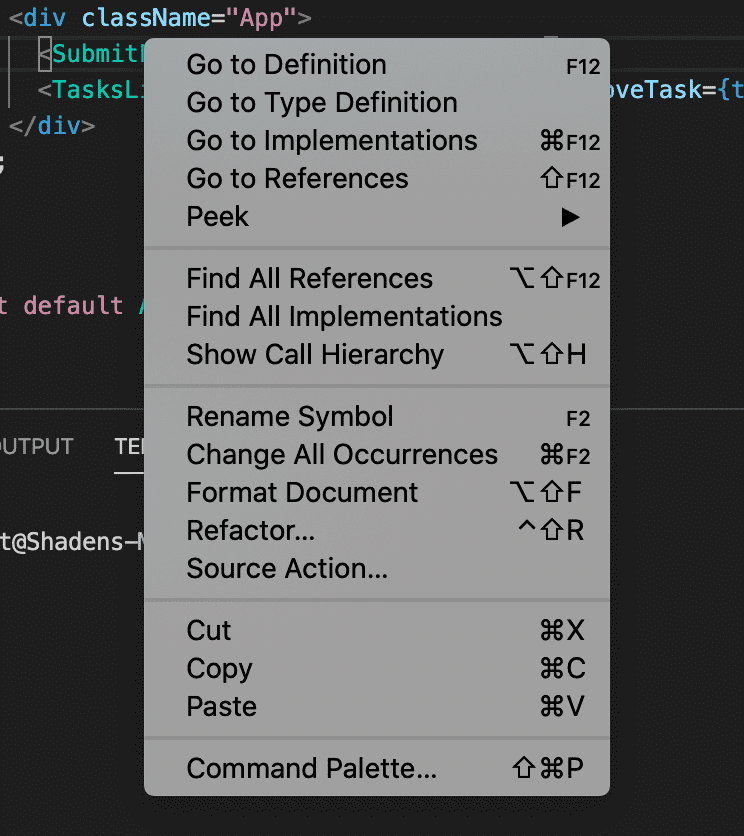The height and width of the screenshot is (836, 744).
Task: Choose Find All References
Action: 309,279
